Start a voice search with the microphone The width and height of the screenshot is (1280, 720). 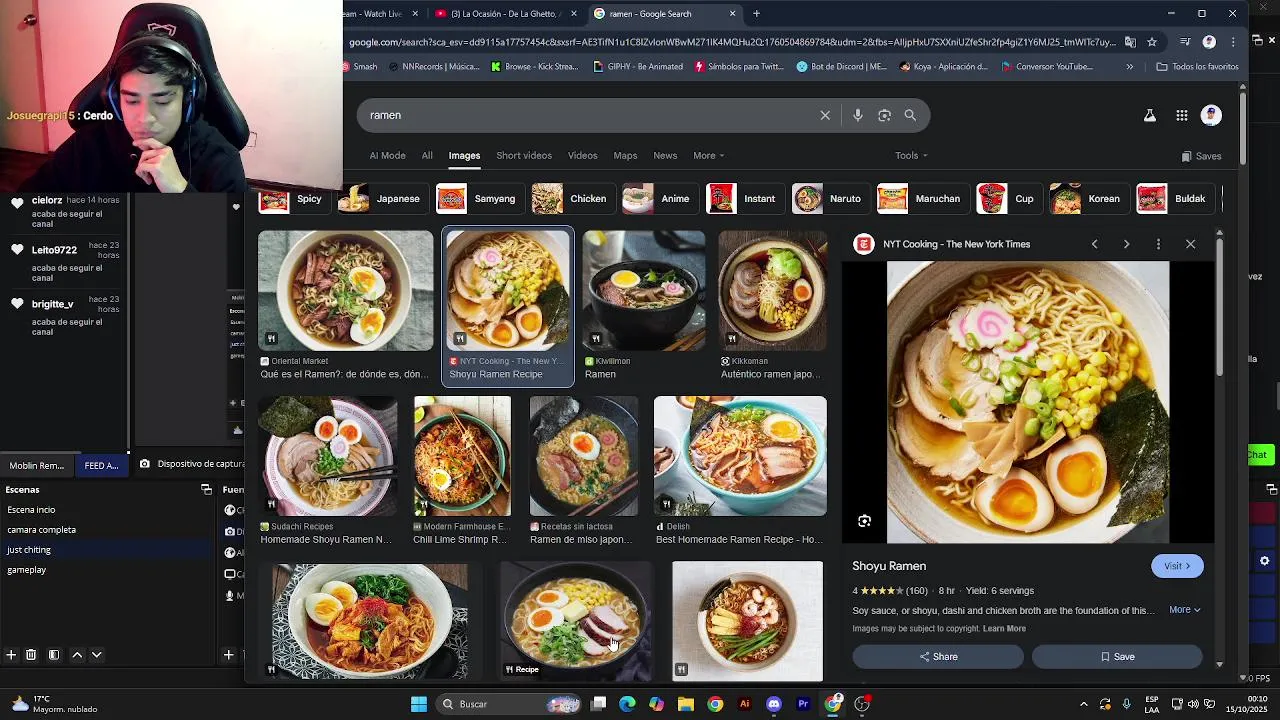(x=857, y=115)
